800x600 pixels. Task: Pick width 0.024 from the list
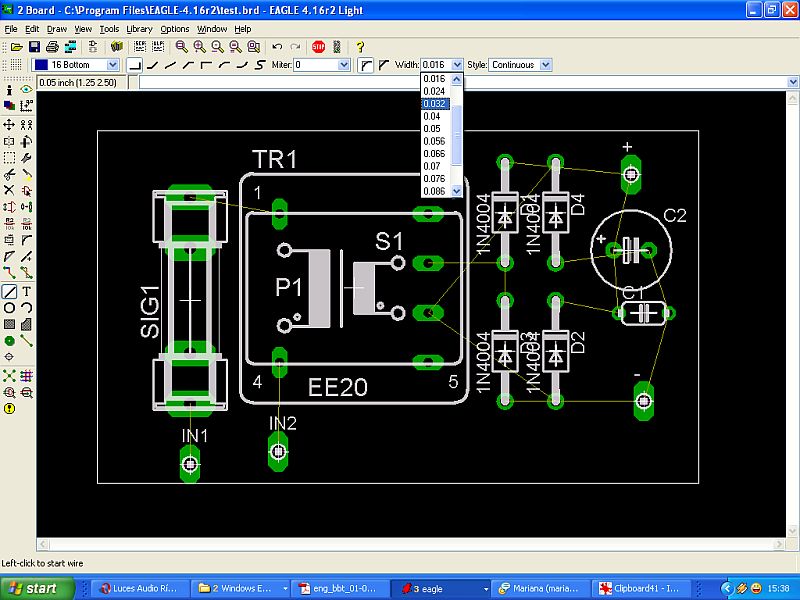click(x=435, y=91)
